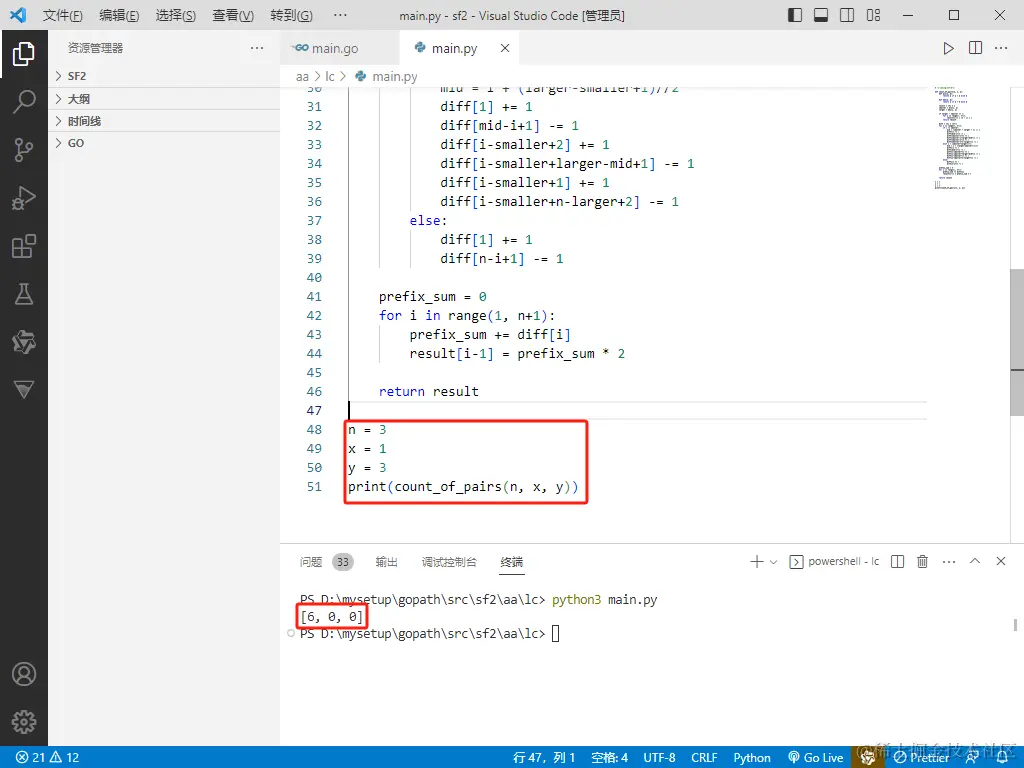Expand the GO section in Explorer
Image resolution: width=1024 pixels, height=768 pixels.
point(165,143)
